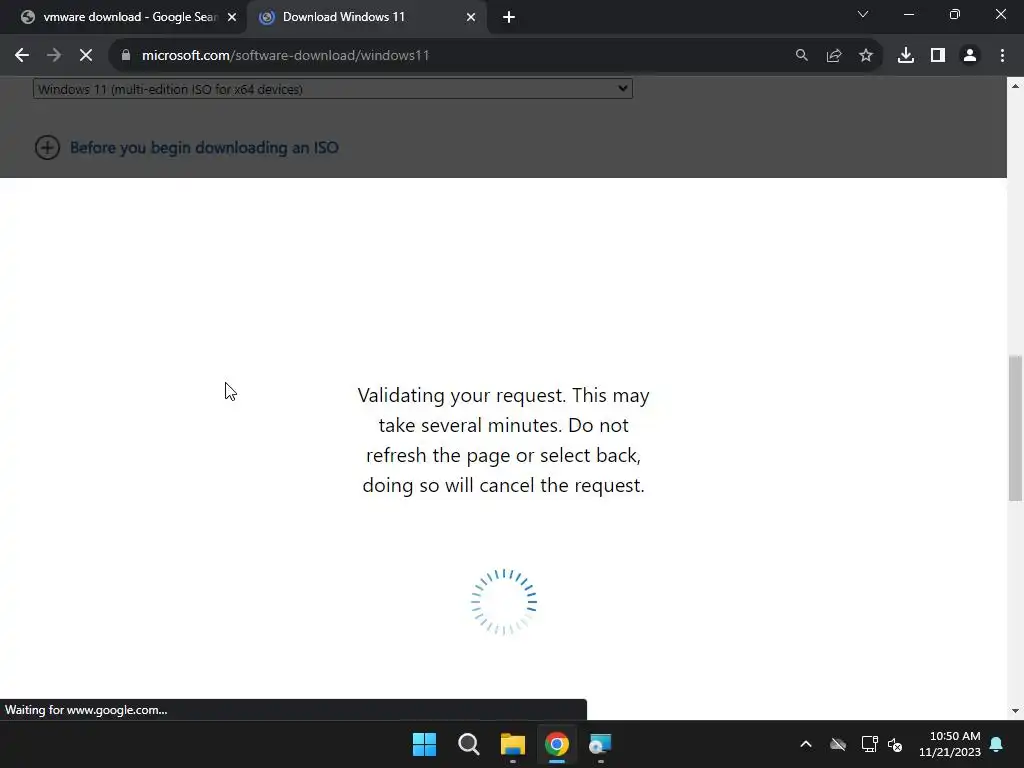Open the notification bell icon

997,744
